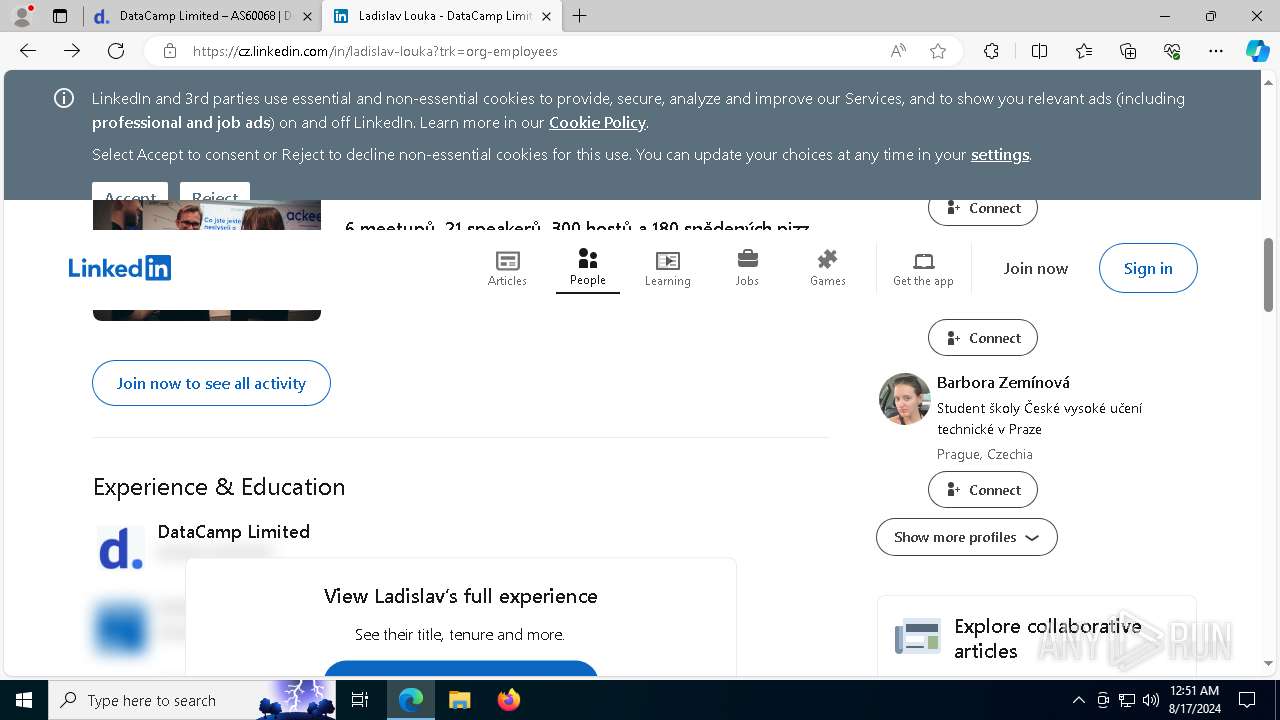The height and width of the screenshot is (720, 1280).
Task: Toggle Split screen icon in toolbar
Action: 1039,51
